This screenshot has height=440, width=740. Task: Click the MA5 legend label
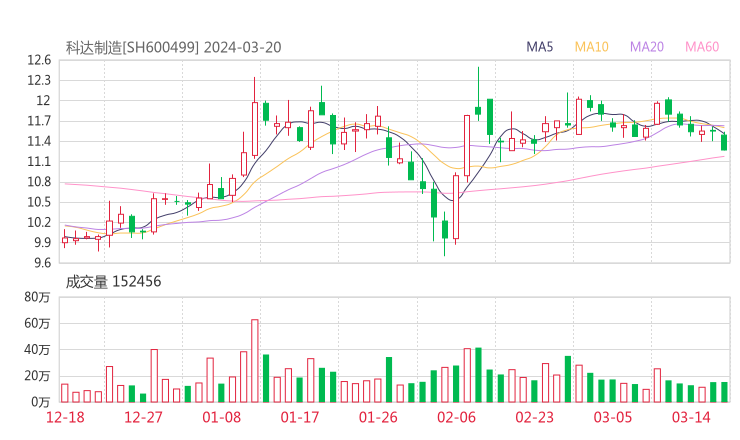pyautogui.click(x=539, y=47)
